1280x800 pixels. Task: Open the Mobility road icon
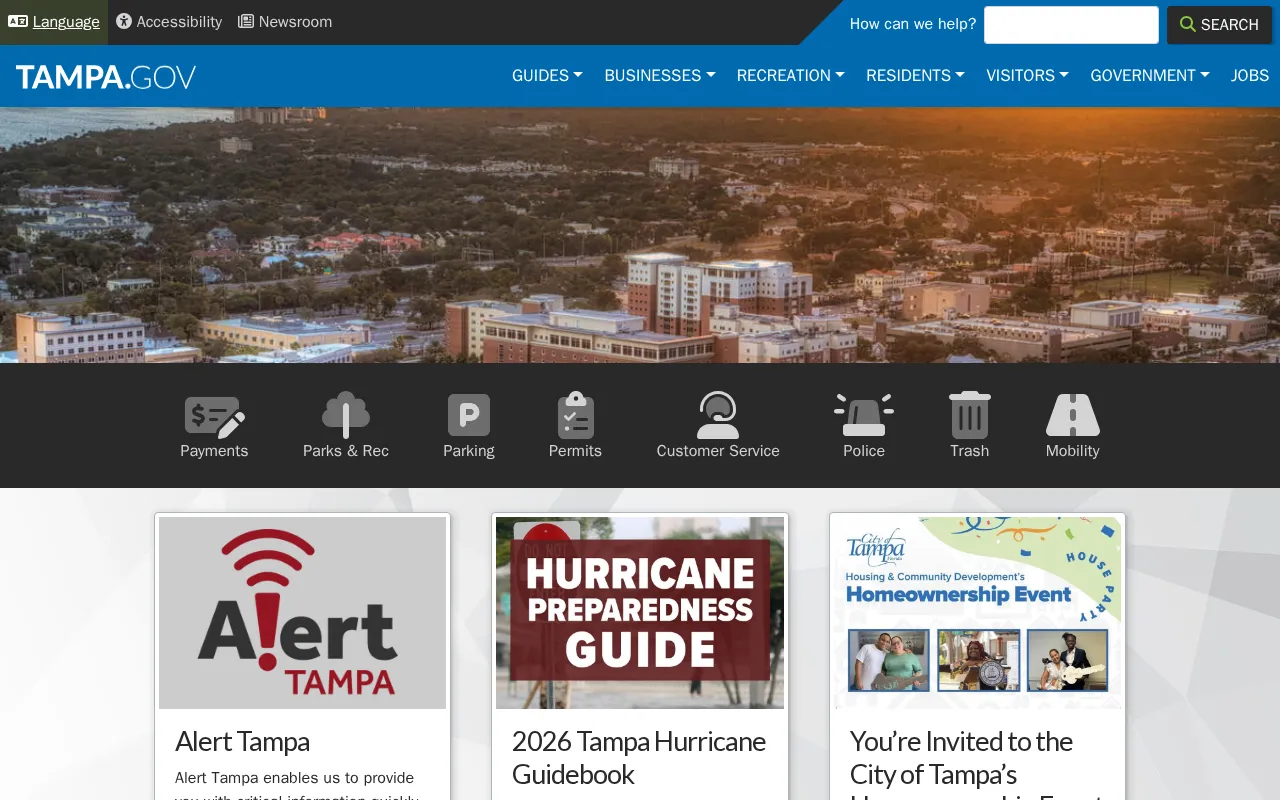pos(1073,415)
